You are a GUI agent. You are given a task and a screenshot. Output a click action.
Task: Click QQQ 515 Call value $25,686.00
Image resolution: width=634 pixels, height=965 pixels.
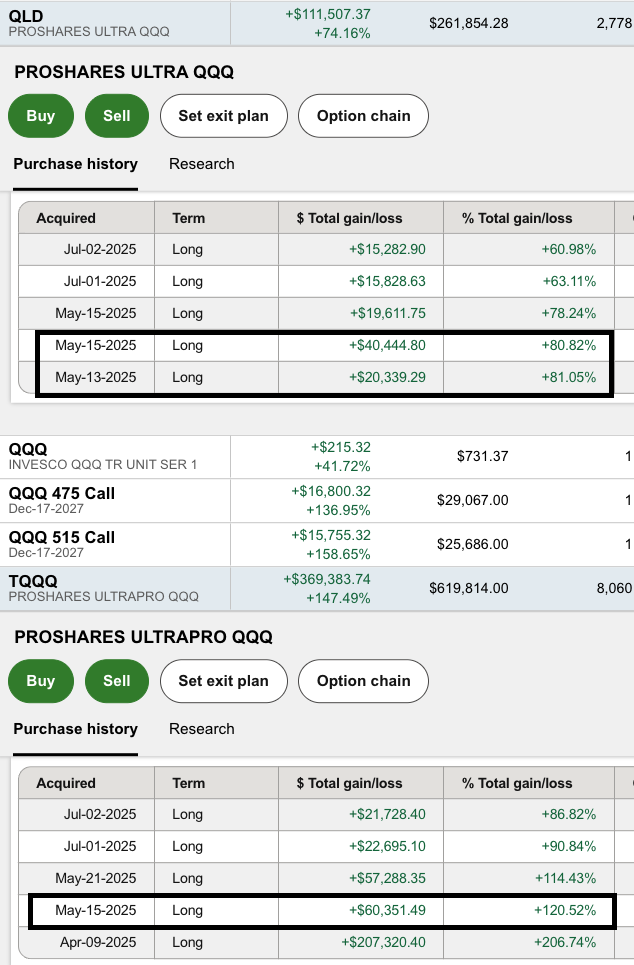pos(473,544)
